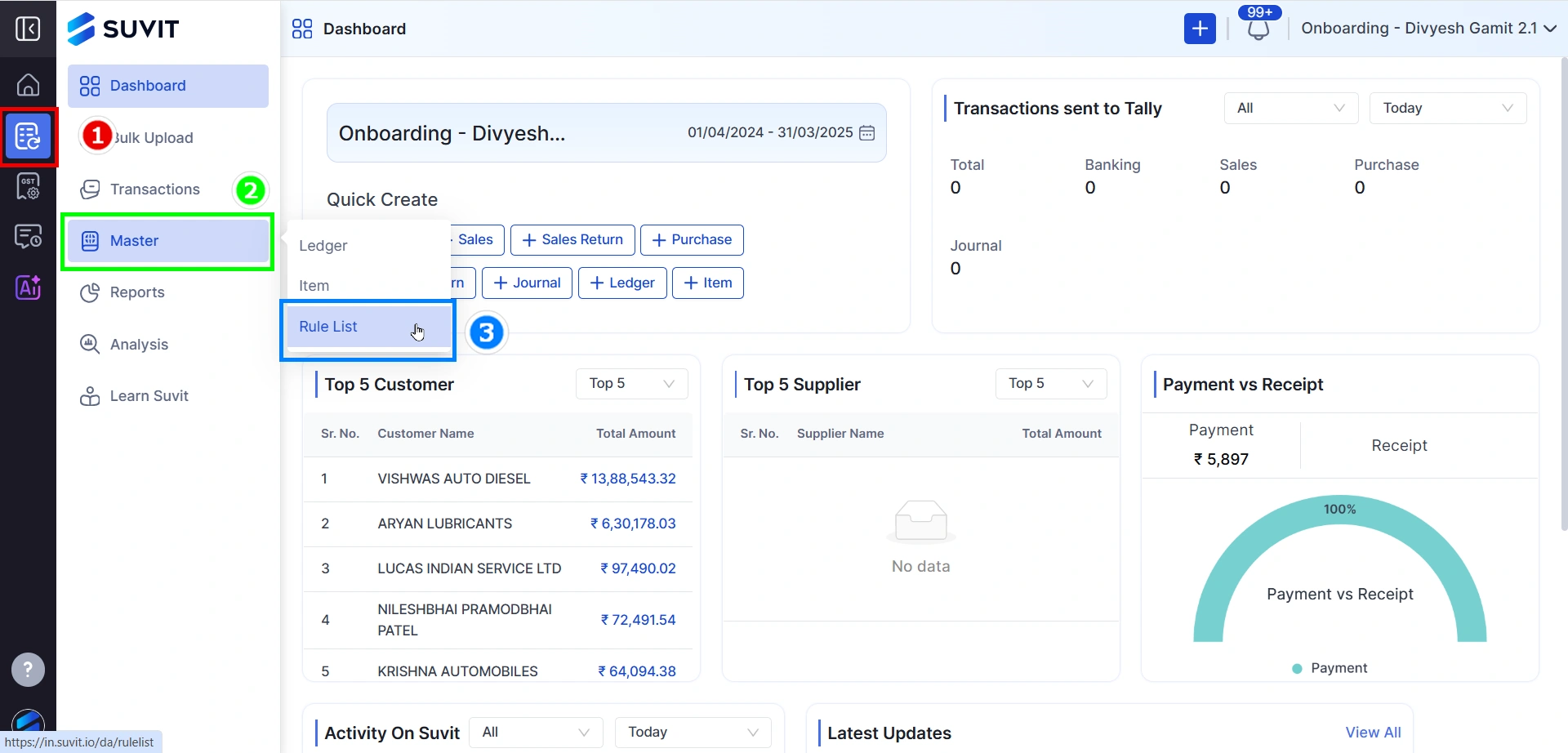Image resolution: width=1568 pixels, height=753 pixels.
Task: Open Analysis in the side menu
Action: click(168, 344)
